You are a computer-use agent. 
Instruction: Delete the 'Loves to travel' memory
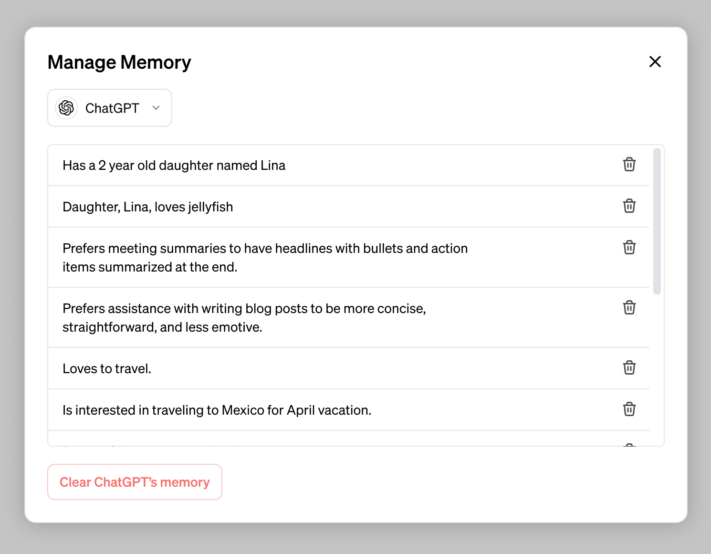(629, 367)
